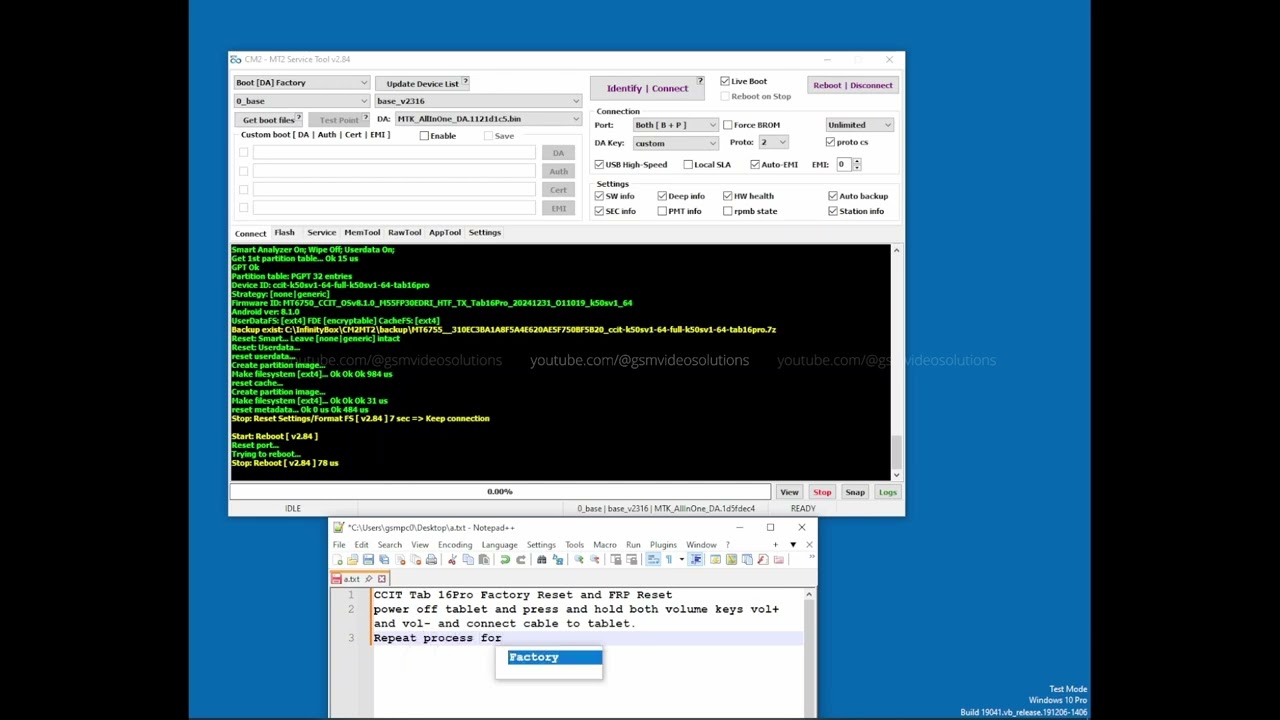Open Find with the binoculars icon

(x=541, y=559)
